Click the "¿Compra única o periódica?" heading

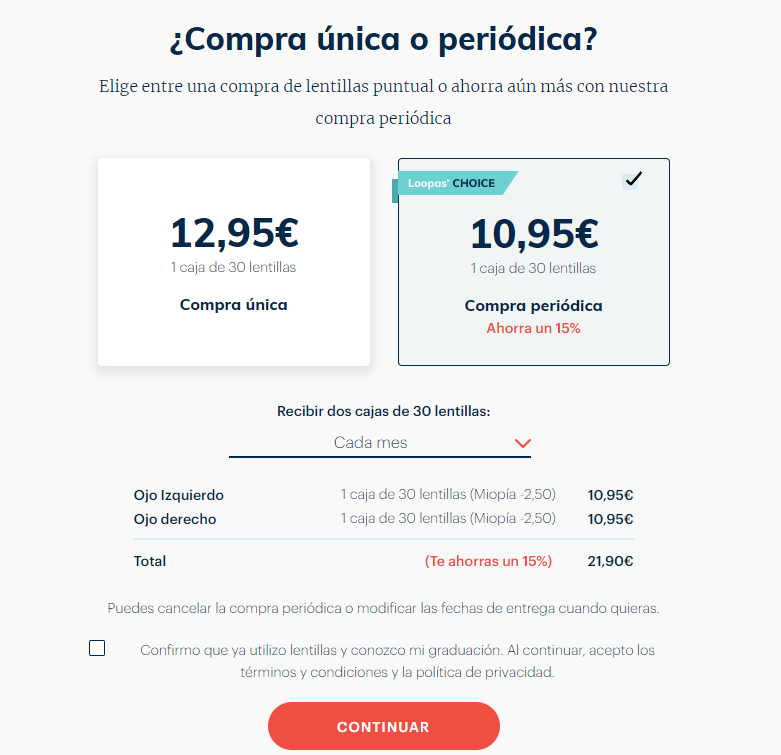[383, 41]
